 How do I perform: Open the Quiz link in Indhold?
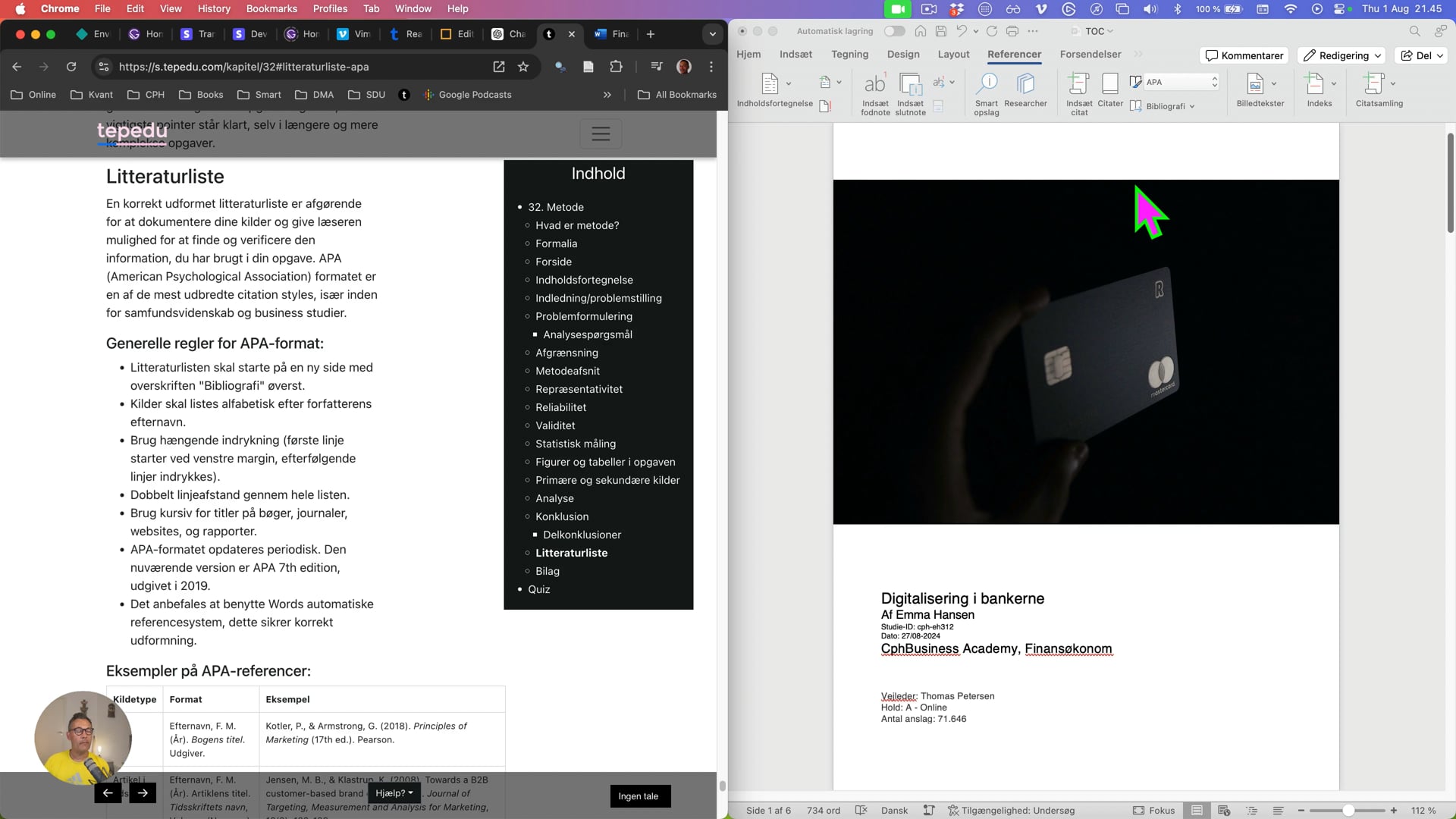click(539, 589)
